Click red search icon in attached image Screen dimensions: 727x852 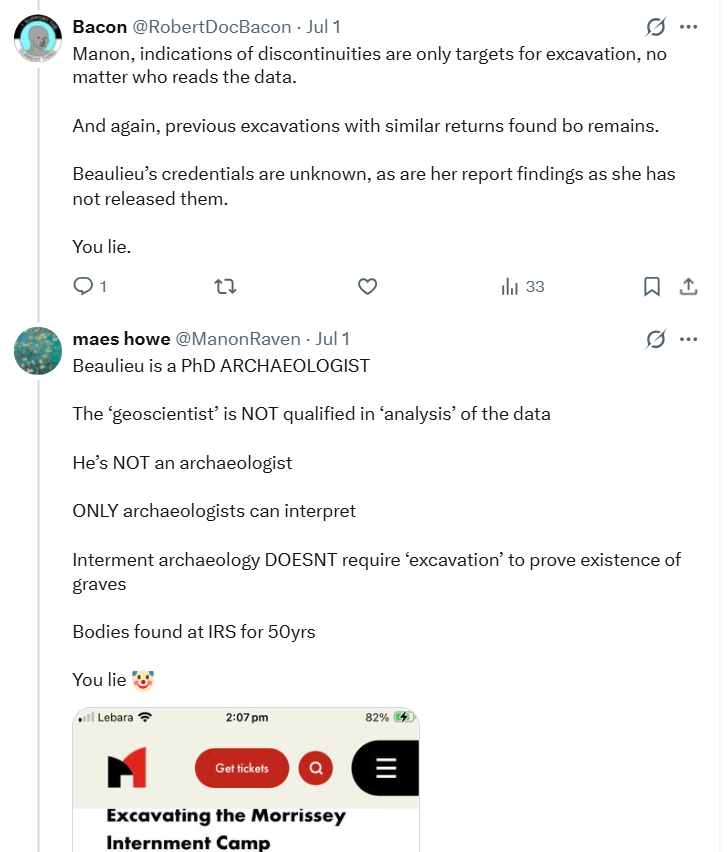[x=316, y=768]
